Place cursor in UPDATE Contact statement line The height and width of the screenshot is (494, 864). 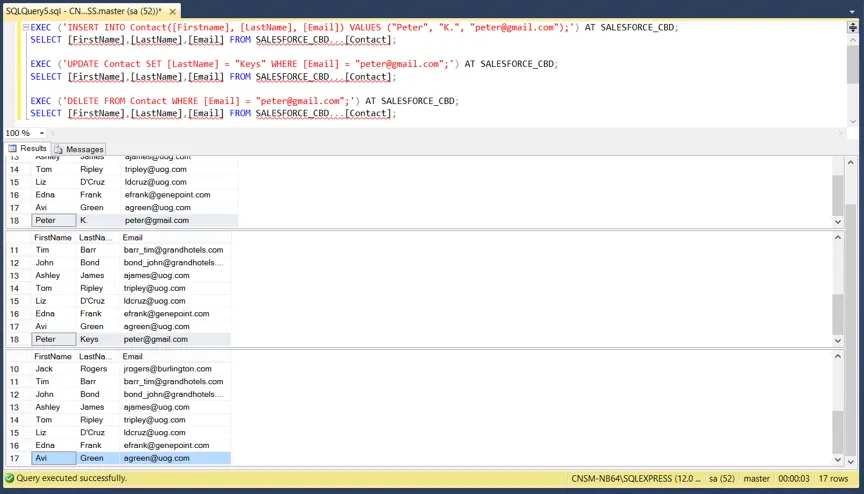(x=294, y=64)
